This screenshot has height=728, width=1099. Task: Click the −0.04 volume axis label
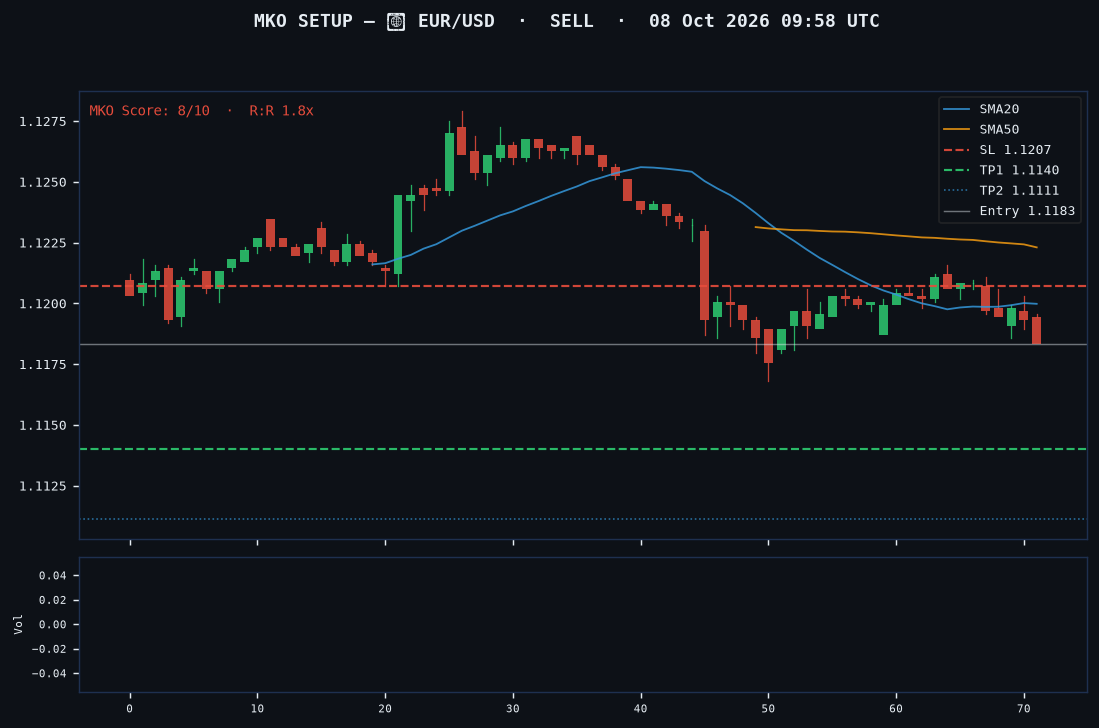(x=49, y=674)
